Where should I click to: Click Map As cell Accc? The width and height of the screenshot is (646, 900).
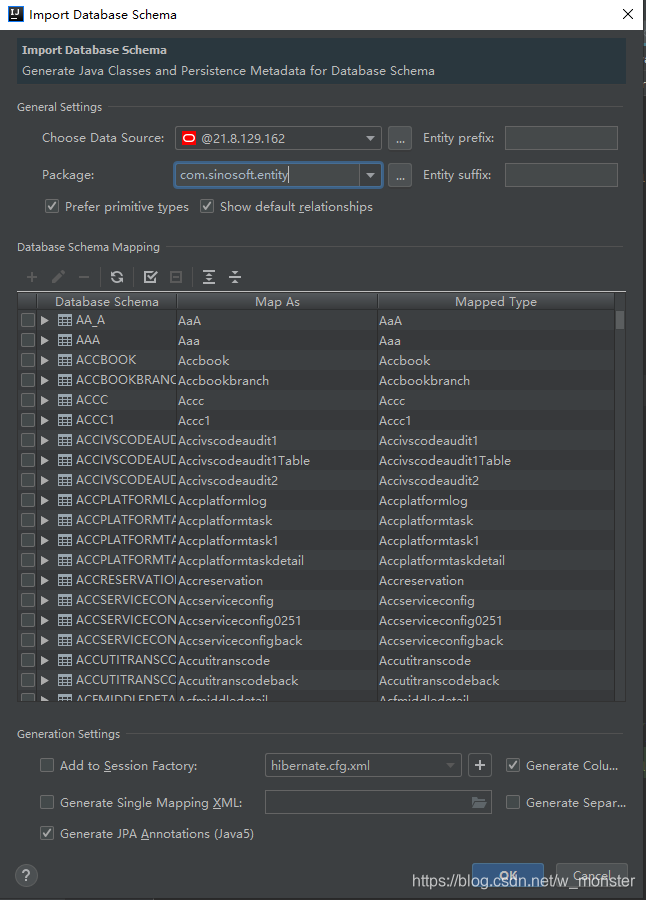pos(277,401)
